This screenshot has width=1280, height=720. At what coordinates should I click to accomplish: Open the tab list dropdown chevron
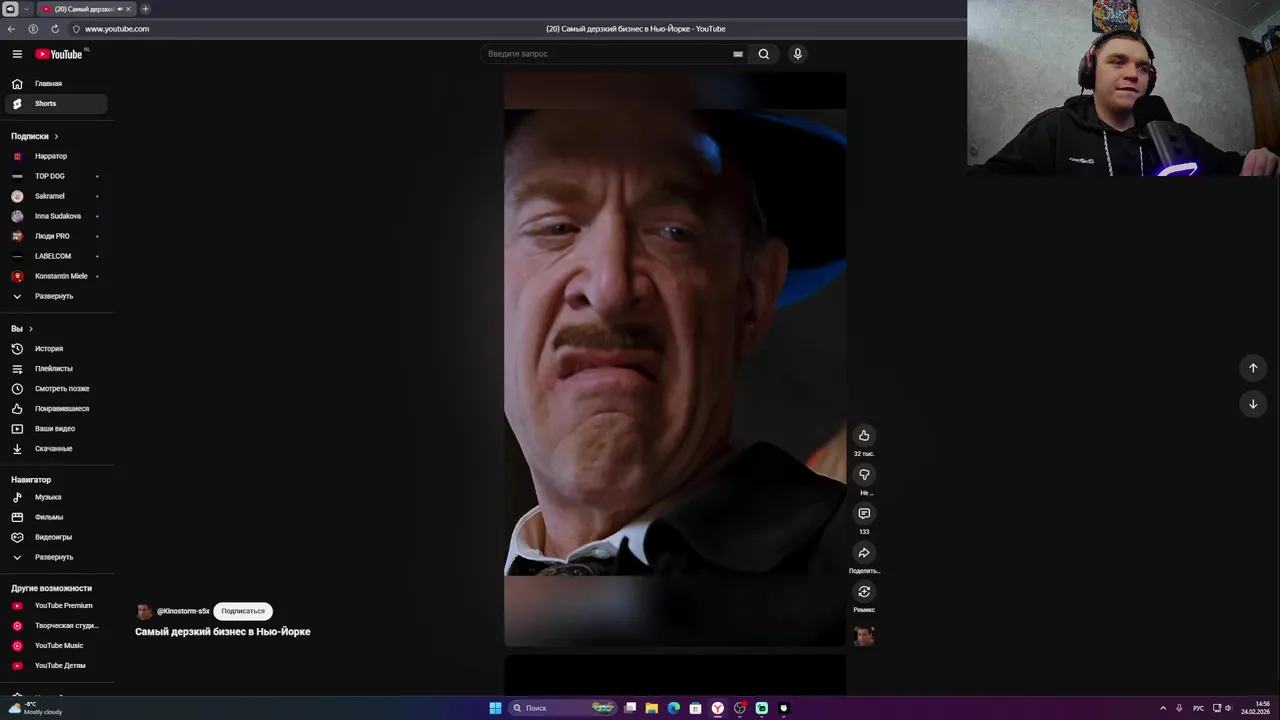27,9
